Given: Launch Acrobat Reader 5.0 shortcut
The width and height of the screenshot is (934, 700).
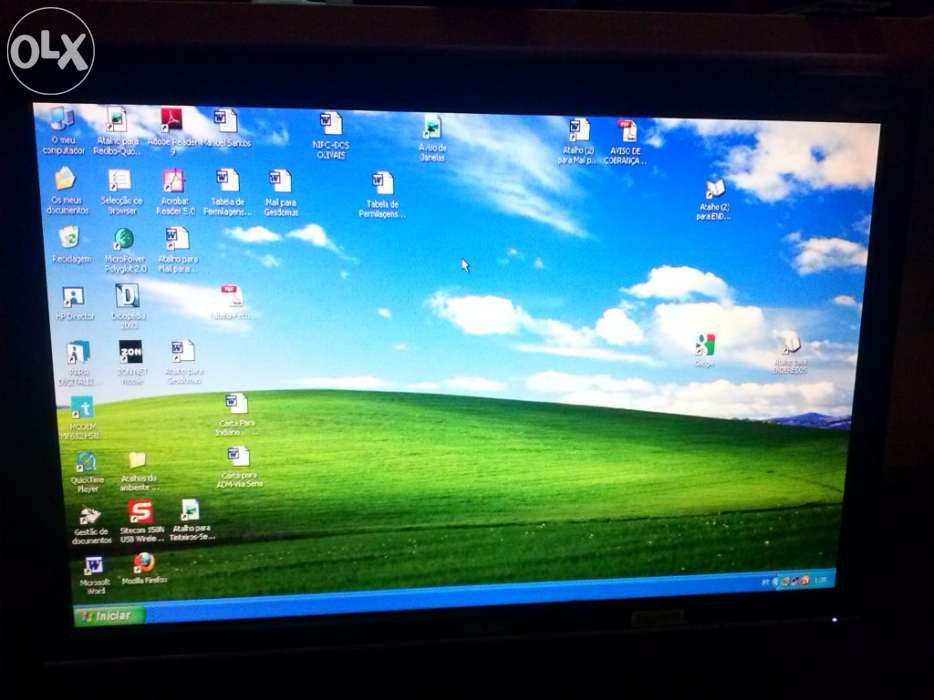Looking at the screenshot, I should [x=175, y=192].
